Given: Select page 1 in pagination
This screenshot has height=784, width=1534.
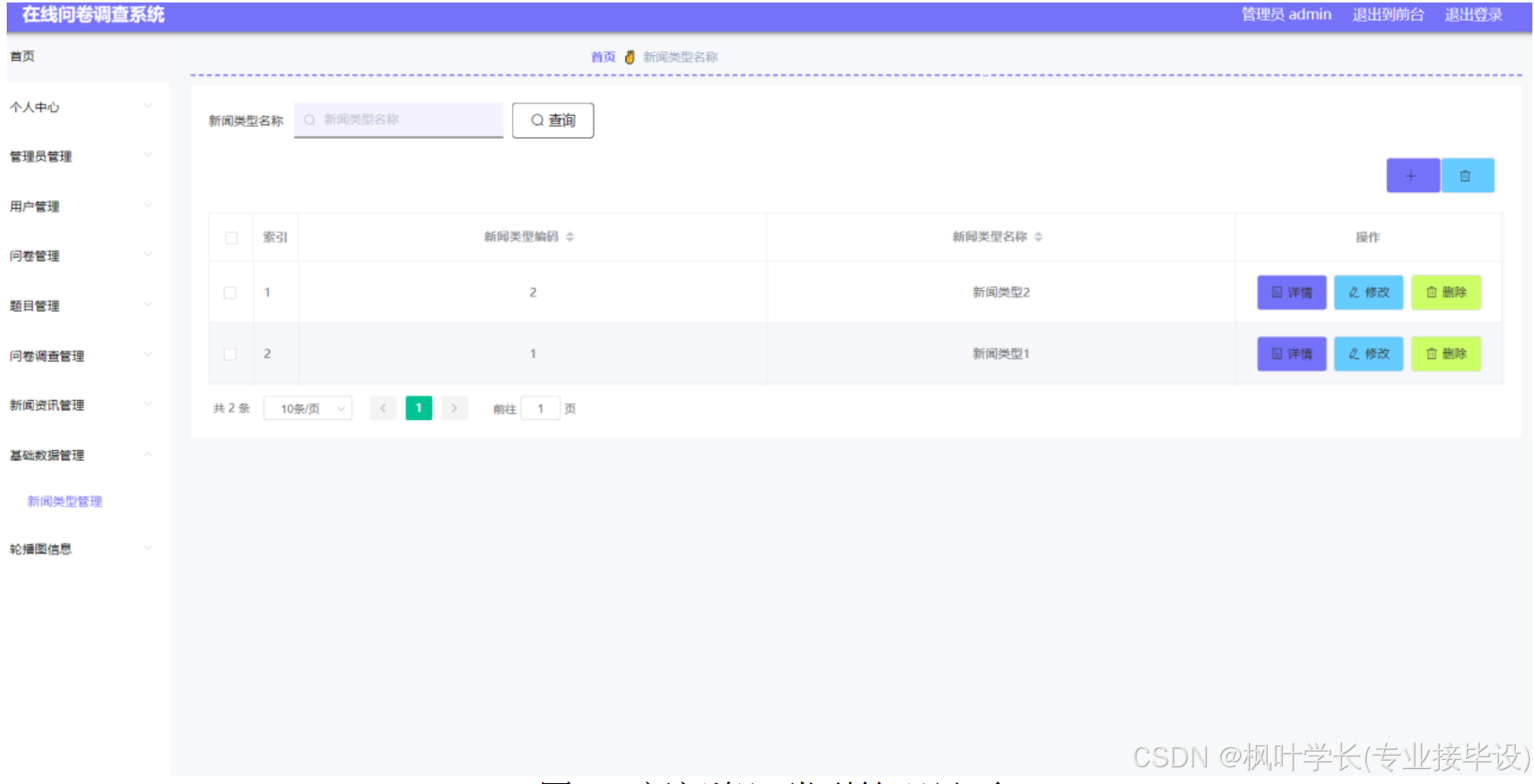Looking at the screenshot, I should [x=419, y=408].
